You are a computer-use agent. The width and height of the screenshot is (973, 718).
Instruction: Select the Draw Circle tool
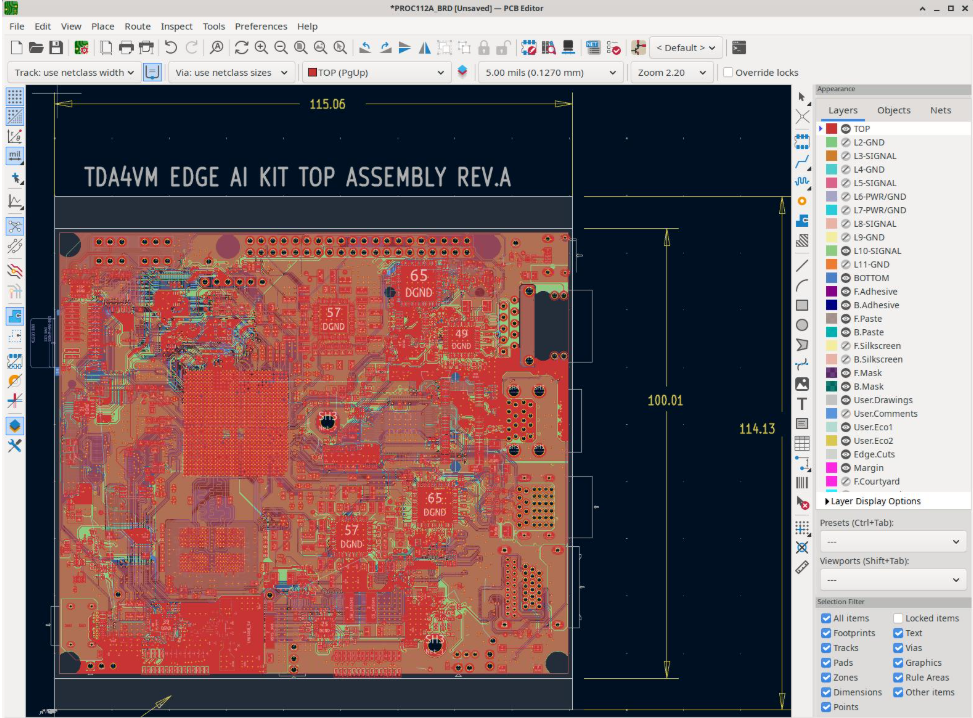pos(802,325)
